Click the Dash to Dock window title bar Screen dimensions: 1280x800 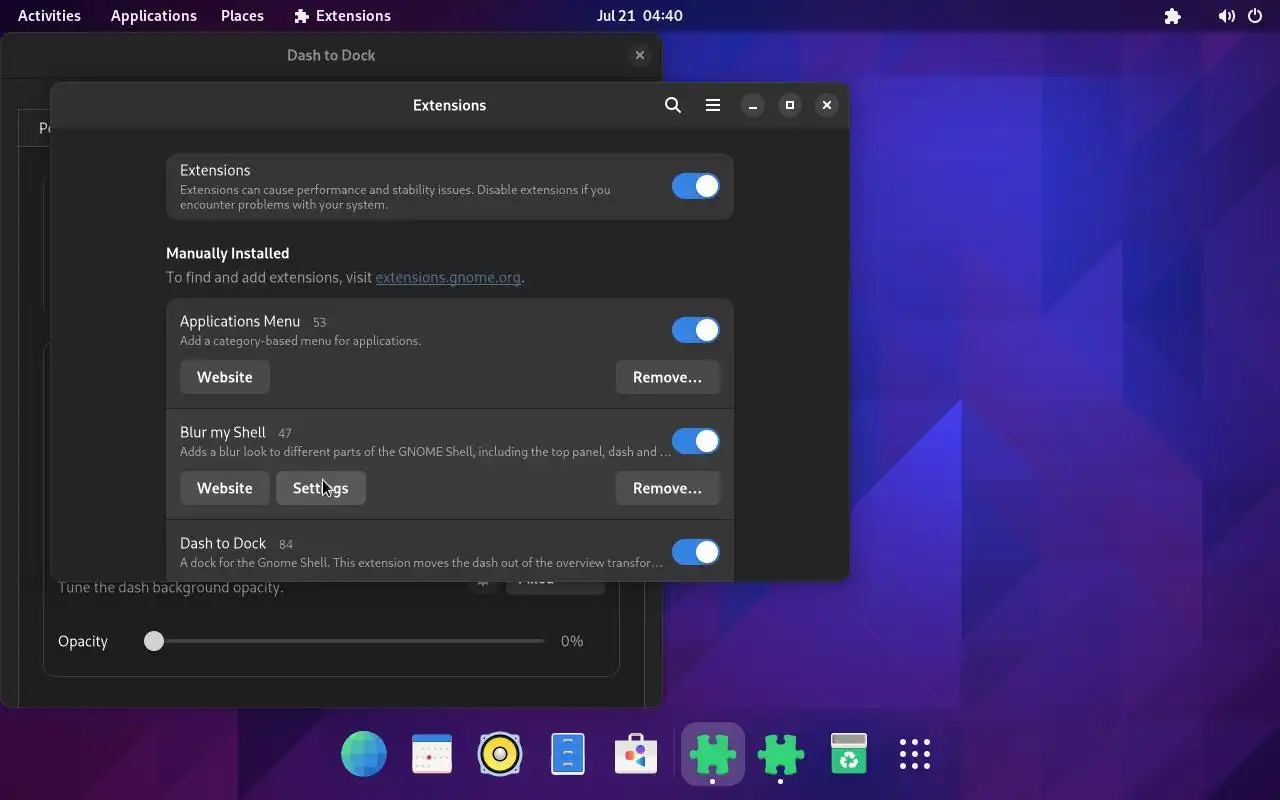pos(331,55)
